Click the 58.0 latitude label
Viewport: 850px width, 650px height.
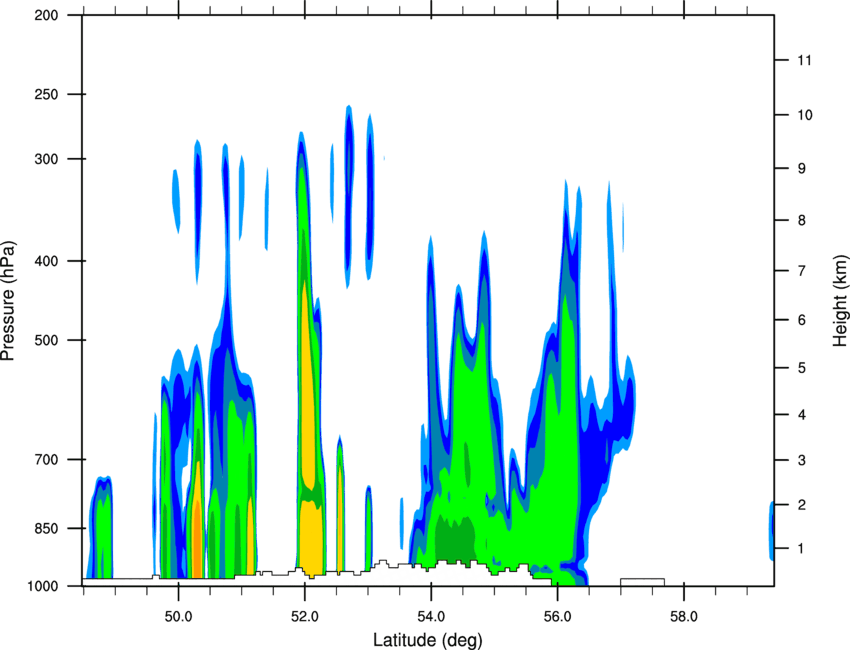click(684, 617)
